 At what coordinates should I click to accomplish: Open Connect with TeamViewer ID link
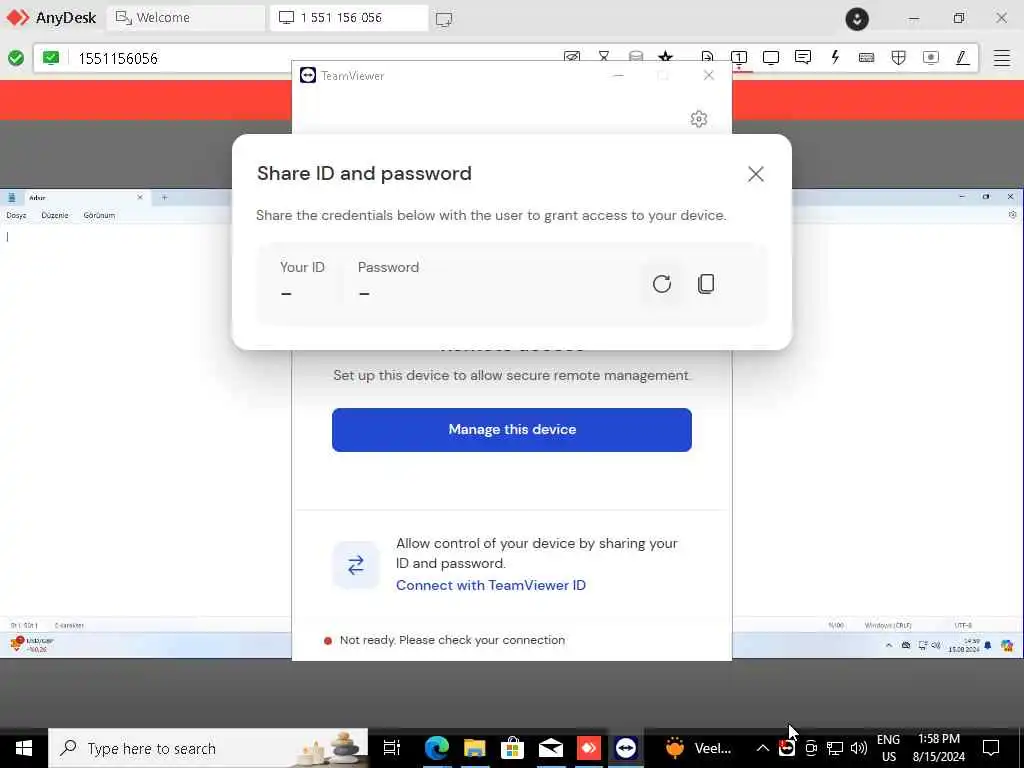490,585
